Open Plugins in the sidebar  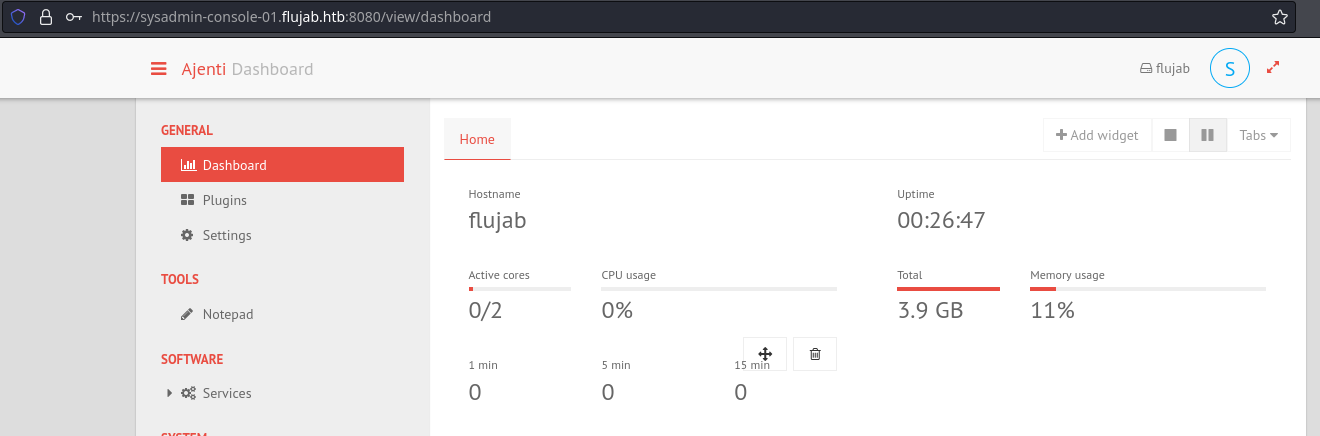coord(224,200)
